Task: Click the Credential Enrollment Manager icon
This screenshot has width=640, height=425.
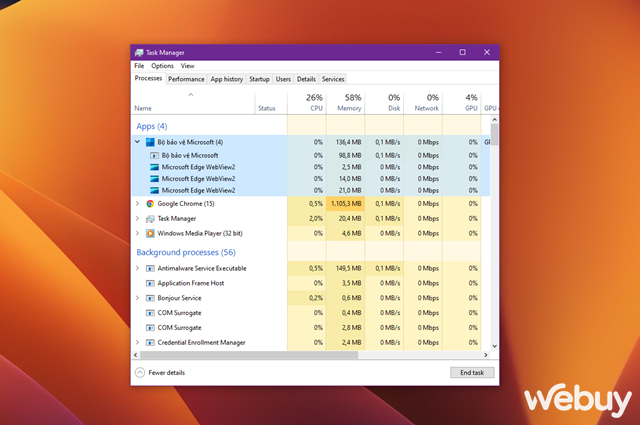Action: click(x=150, y=343)
